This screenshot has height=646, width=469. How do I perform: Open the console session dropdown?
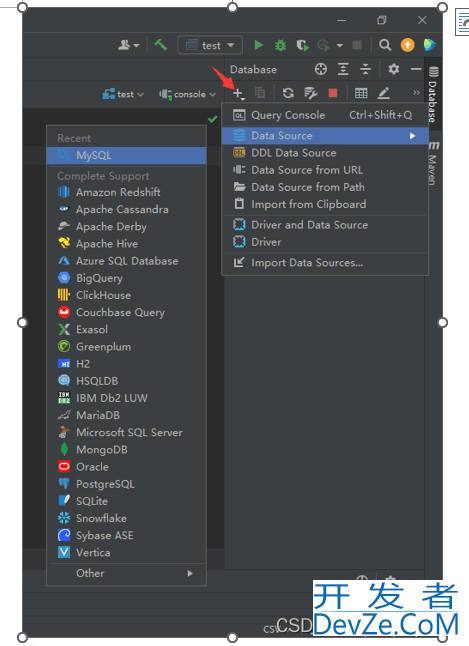(x=188, y=94)
